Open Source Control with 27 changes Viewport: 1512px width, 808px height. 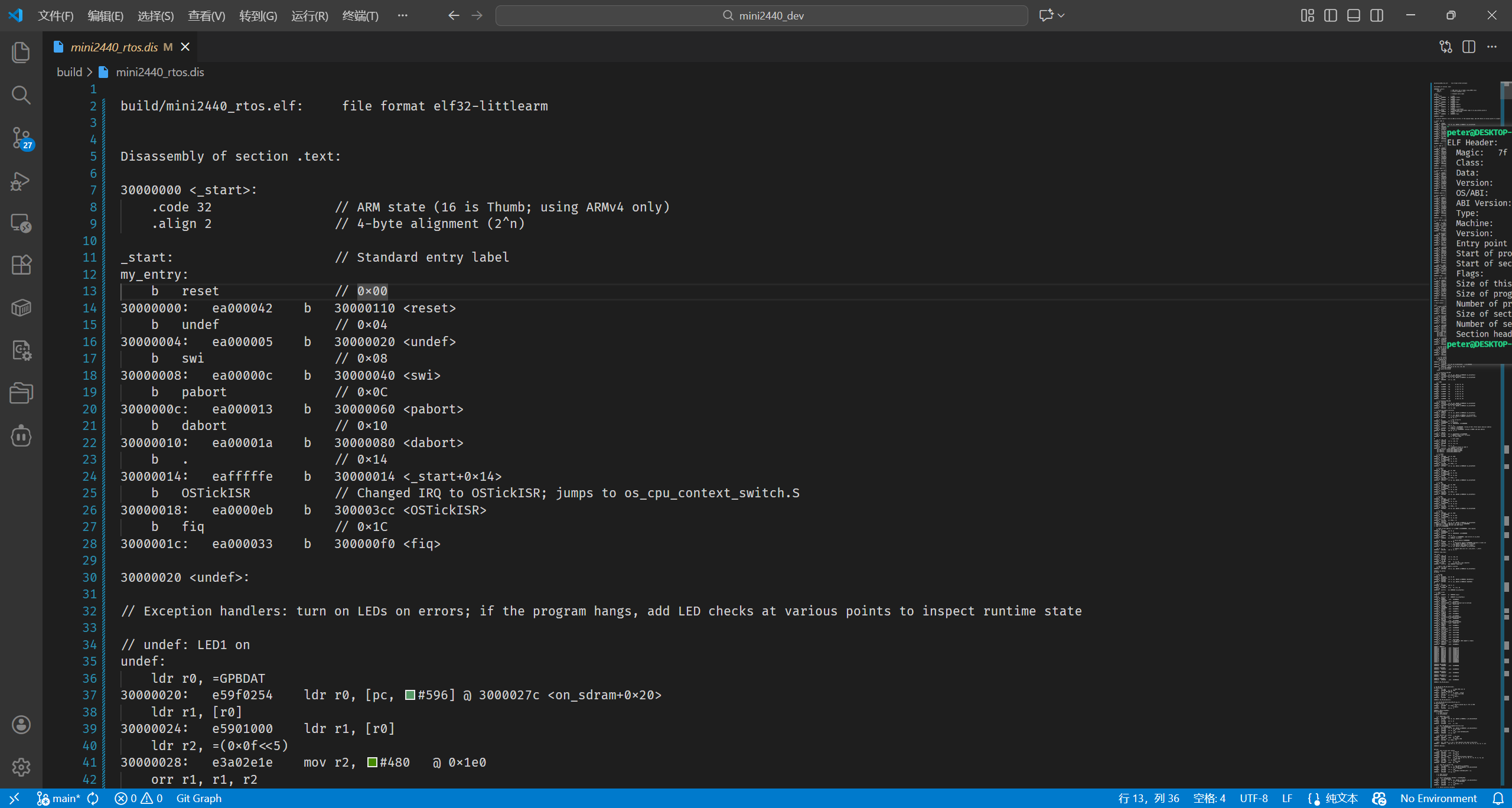[21, 138]
